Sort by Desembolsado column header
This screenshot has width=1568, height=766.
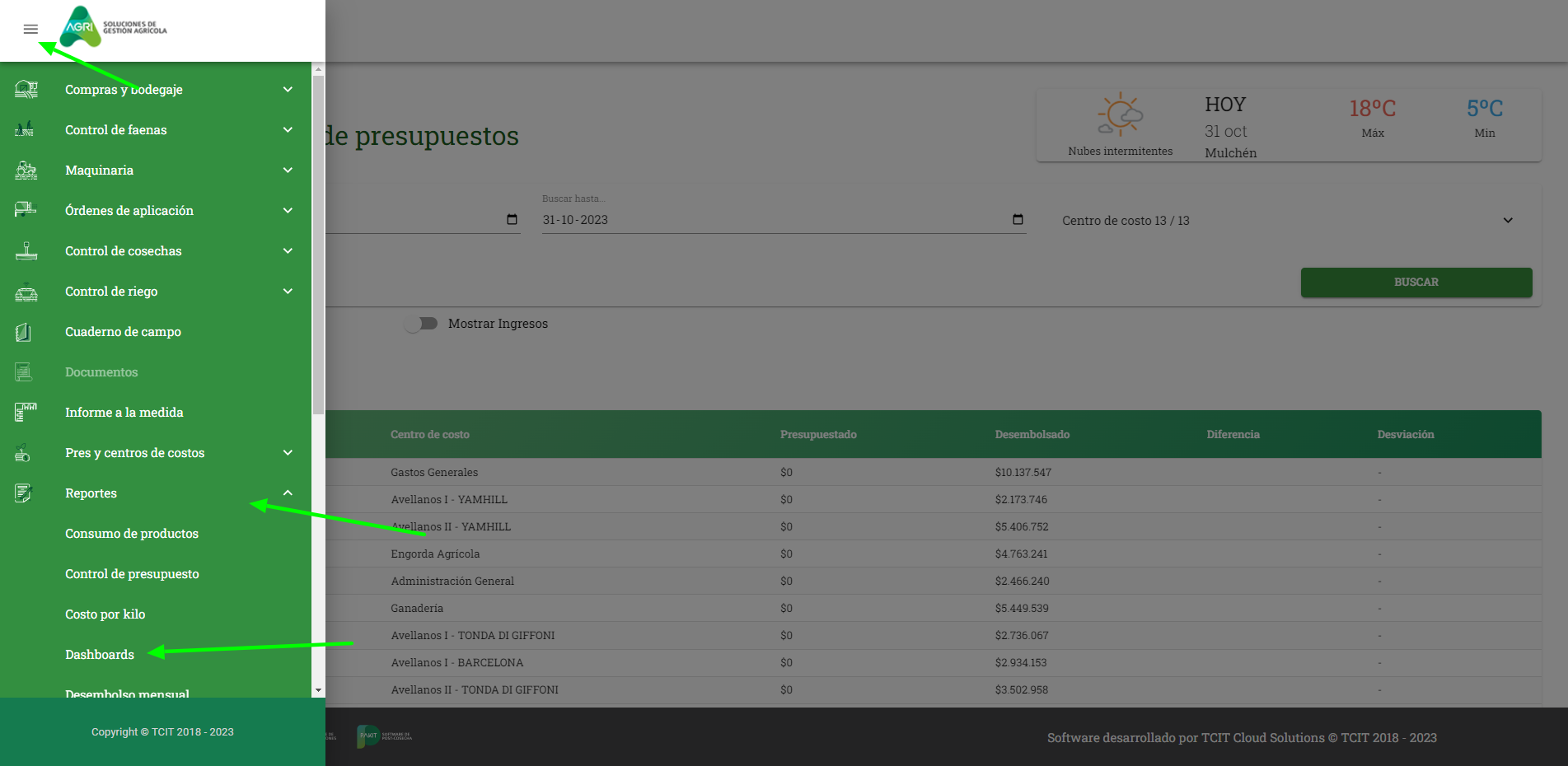[x=1032, y=434]
